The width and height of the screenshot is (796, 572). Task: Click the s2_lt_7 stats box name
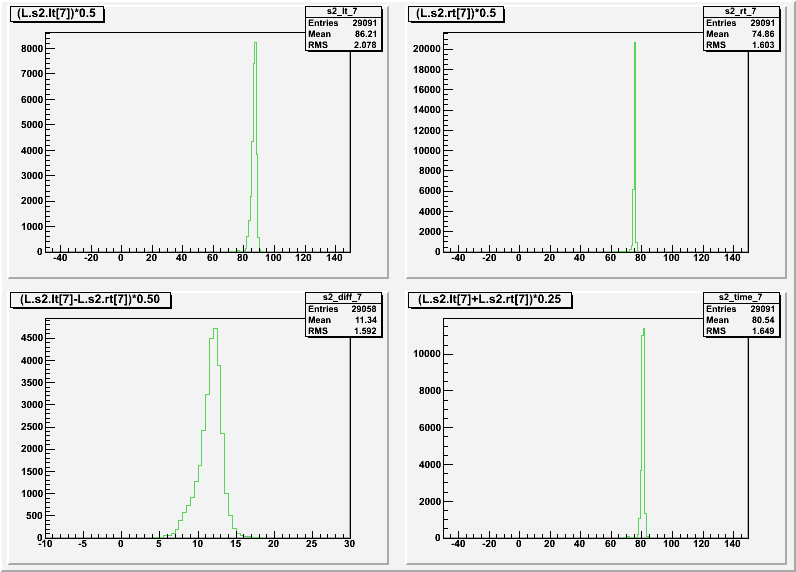click(x=343, y=11)
